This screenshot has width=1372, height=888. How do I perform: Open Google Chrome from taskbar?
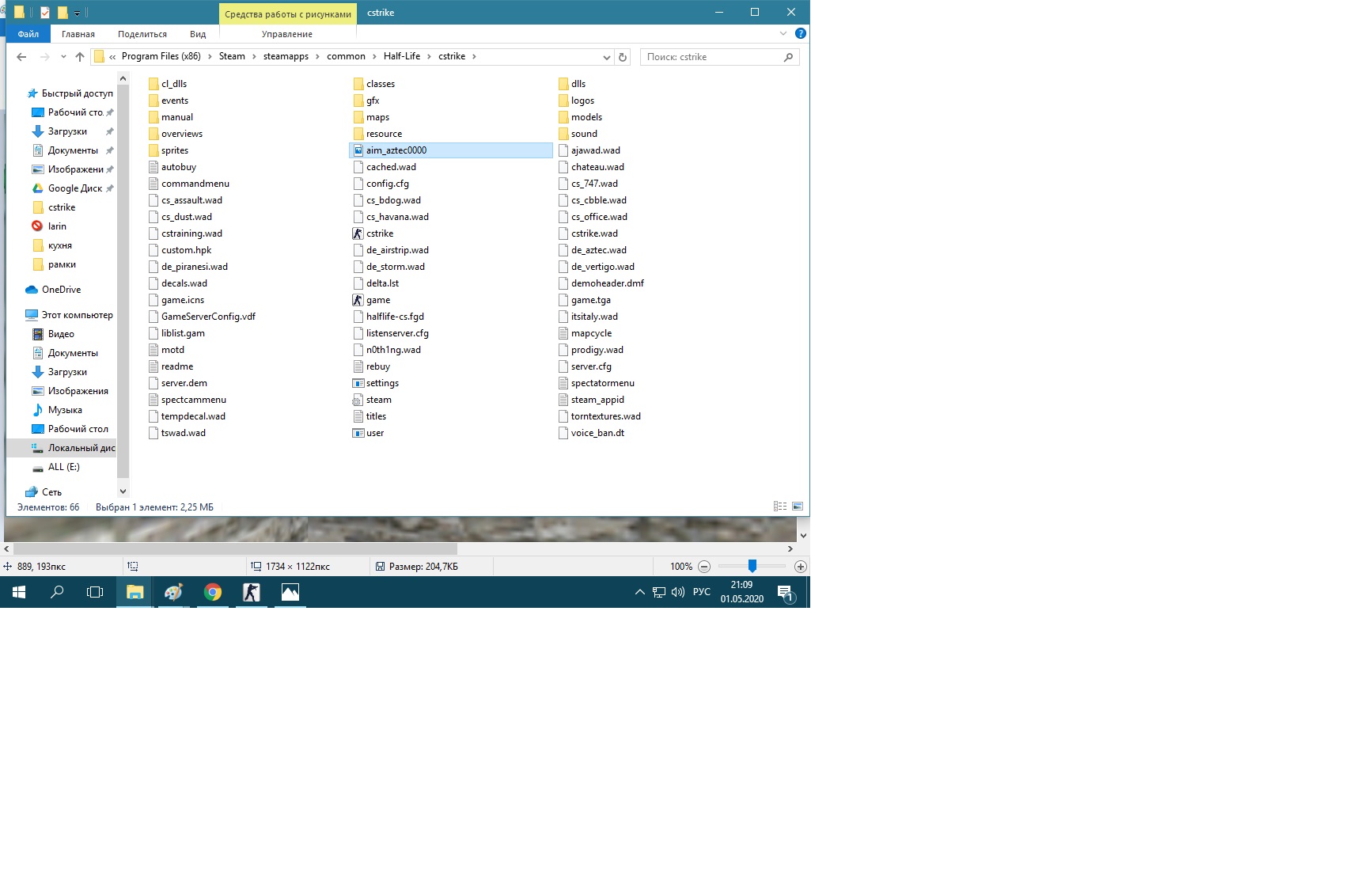pos(212,592)
